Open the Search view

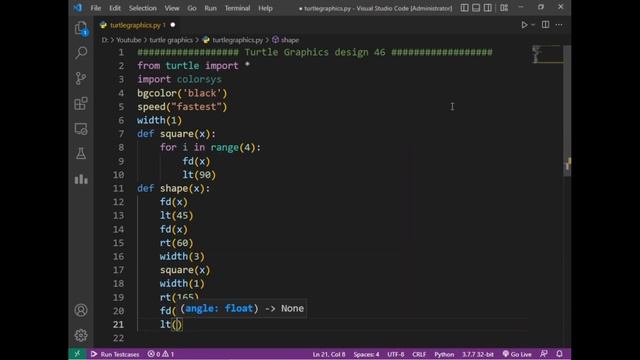pyautogui.click(x=81, y=53)
